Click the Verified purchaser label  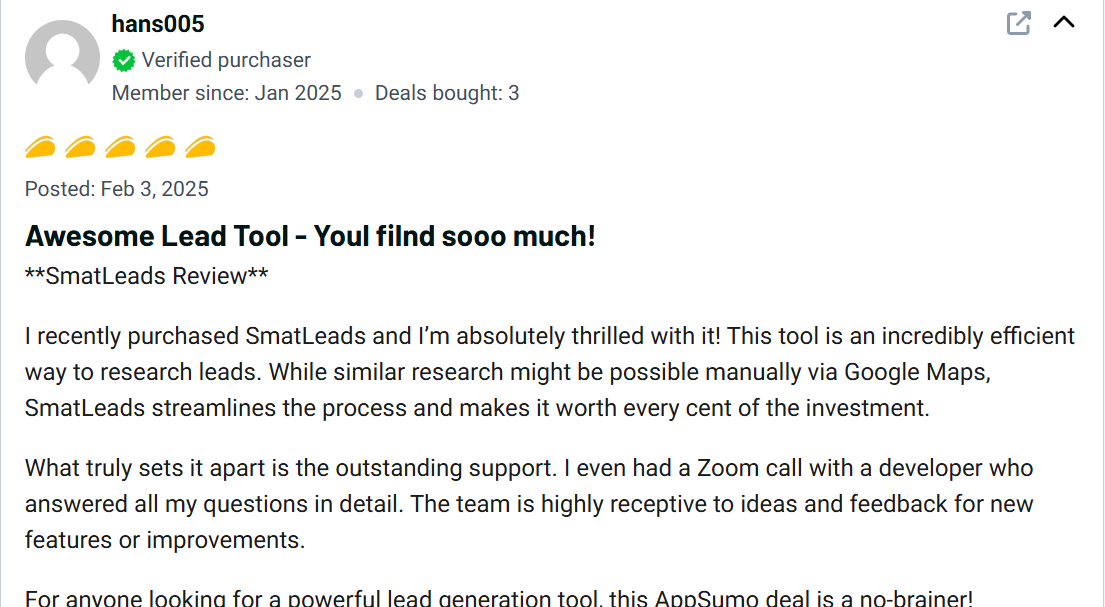click(x=226, y=61)
